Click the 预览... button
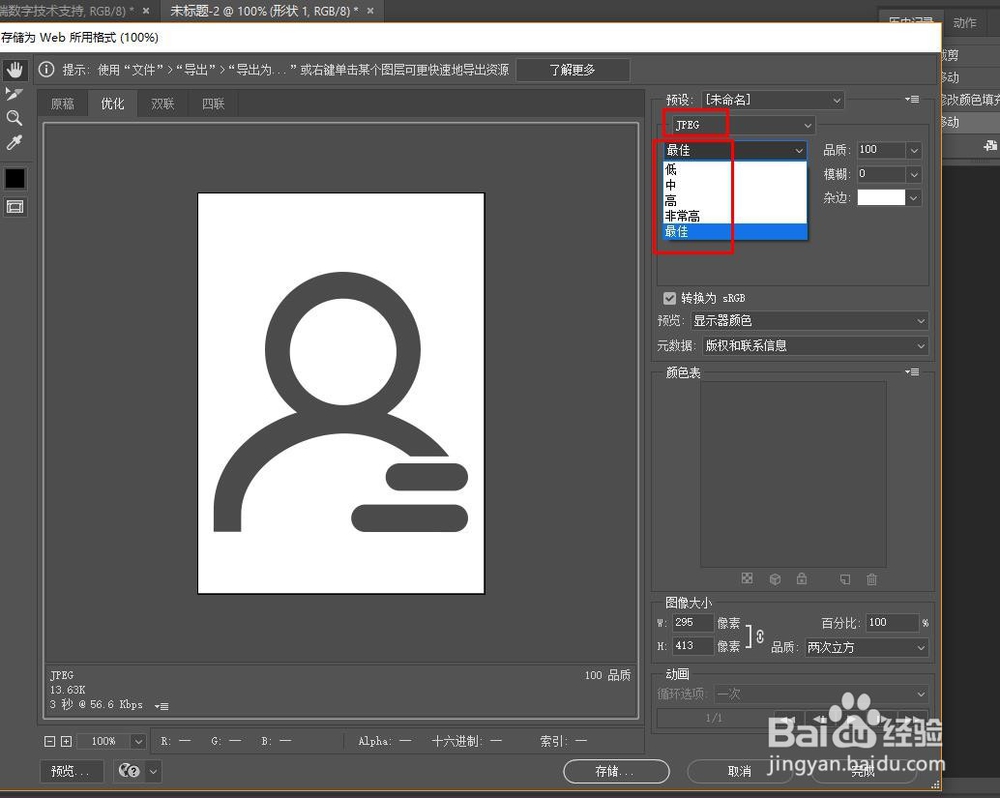 pos(71,771)
